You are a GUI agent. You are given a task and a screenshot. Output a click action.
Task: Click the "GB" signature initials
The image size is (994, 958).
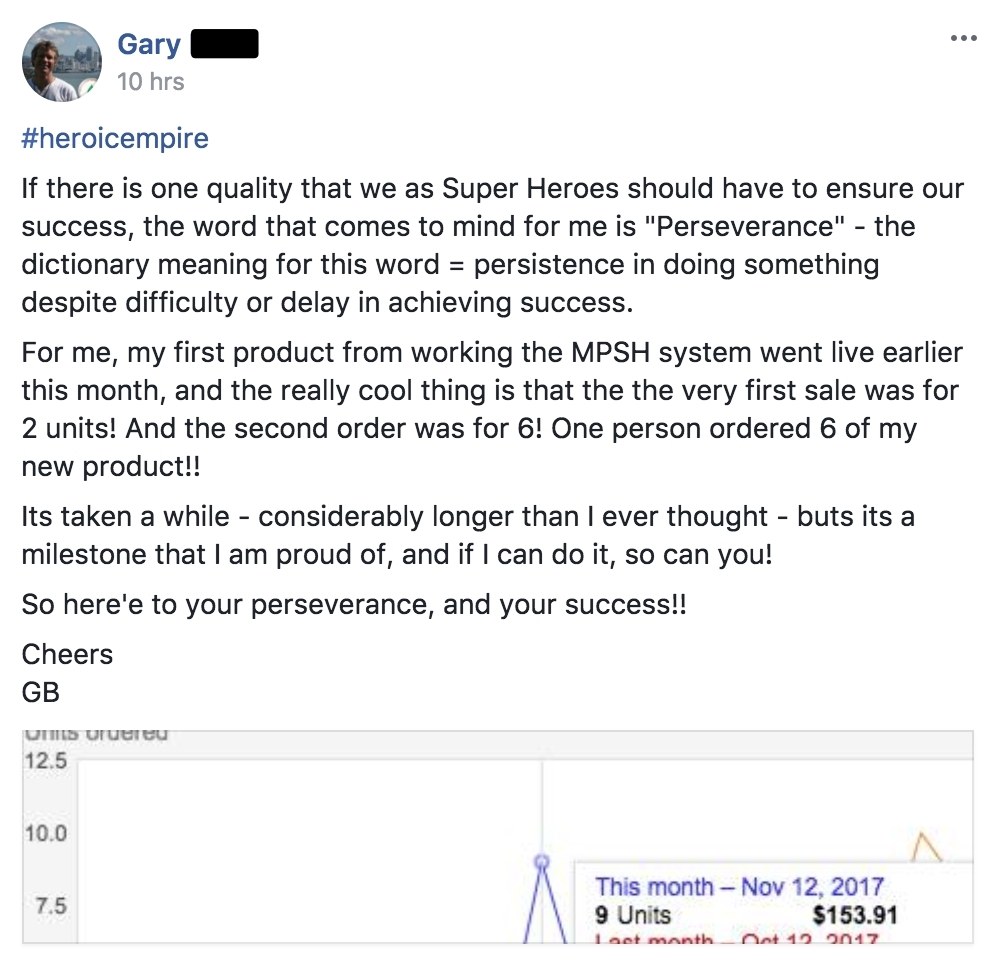pyautogui.click(x=41, y=691)
